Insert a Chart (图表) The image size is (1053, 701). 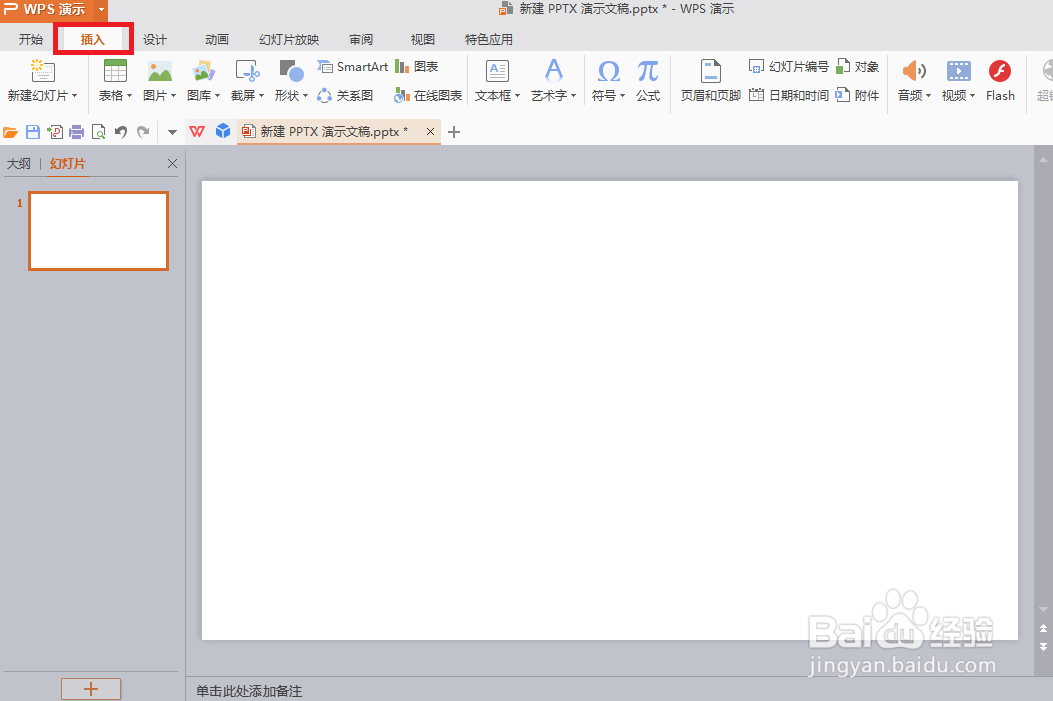(416, 66)
